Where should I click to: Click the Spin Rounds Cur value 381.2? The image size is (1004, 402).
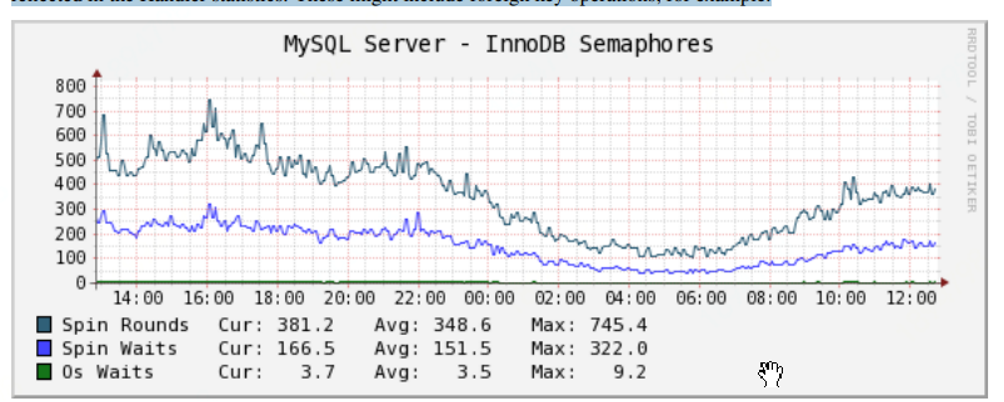(x=305, y=325)
